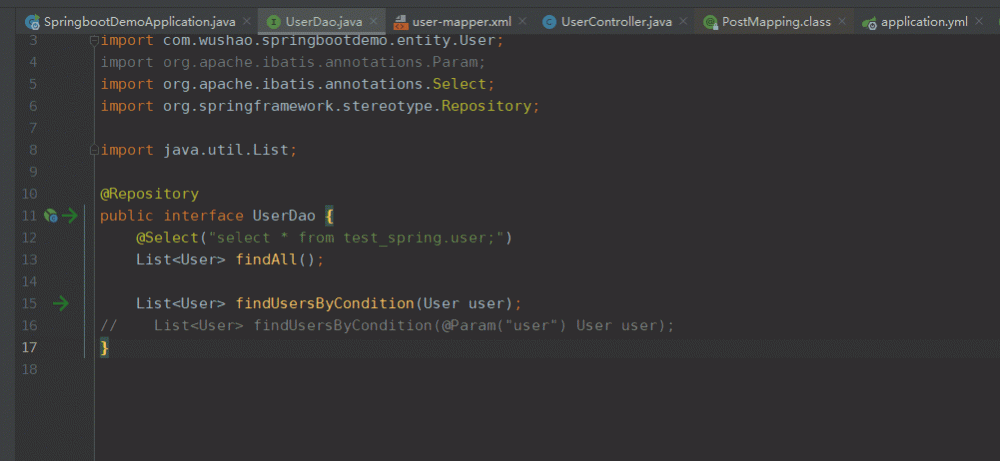Click the commented findUsersByCondition on line 16
This screenshot has height=461, width=1000.
point(343,326)
